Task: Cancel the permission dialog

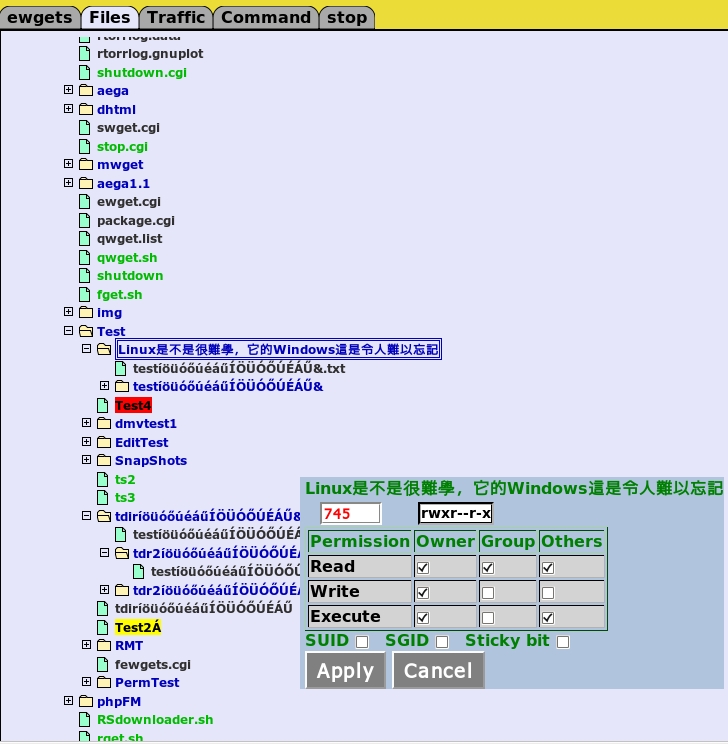Action: point(438,671)
